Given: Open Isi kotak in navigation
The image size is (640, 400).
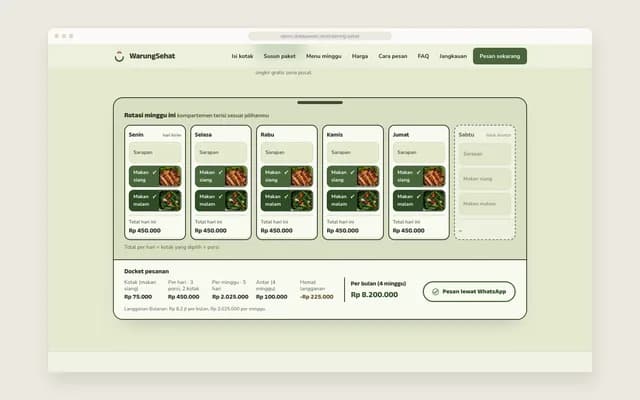Looking at the screenshot, I should tap(242, 56).
